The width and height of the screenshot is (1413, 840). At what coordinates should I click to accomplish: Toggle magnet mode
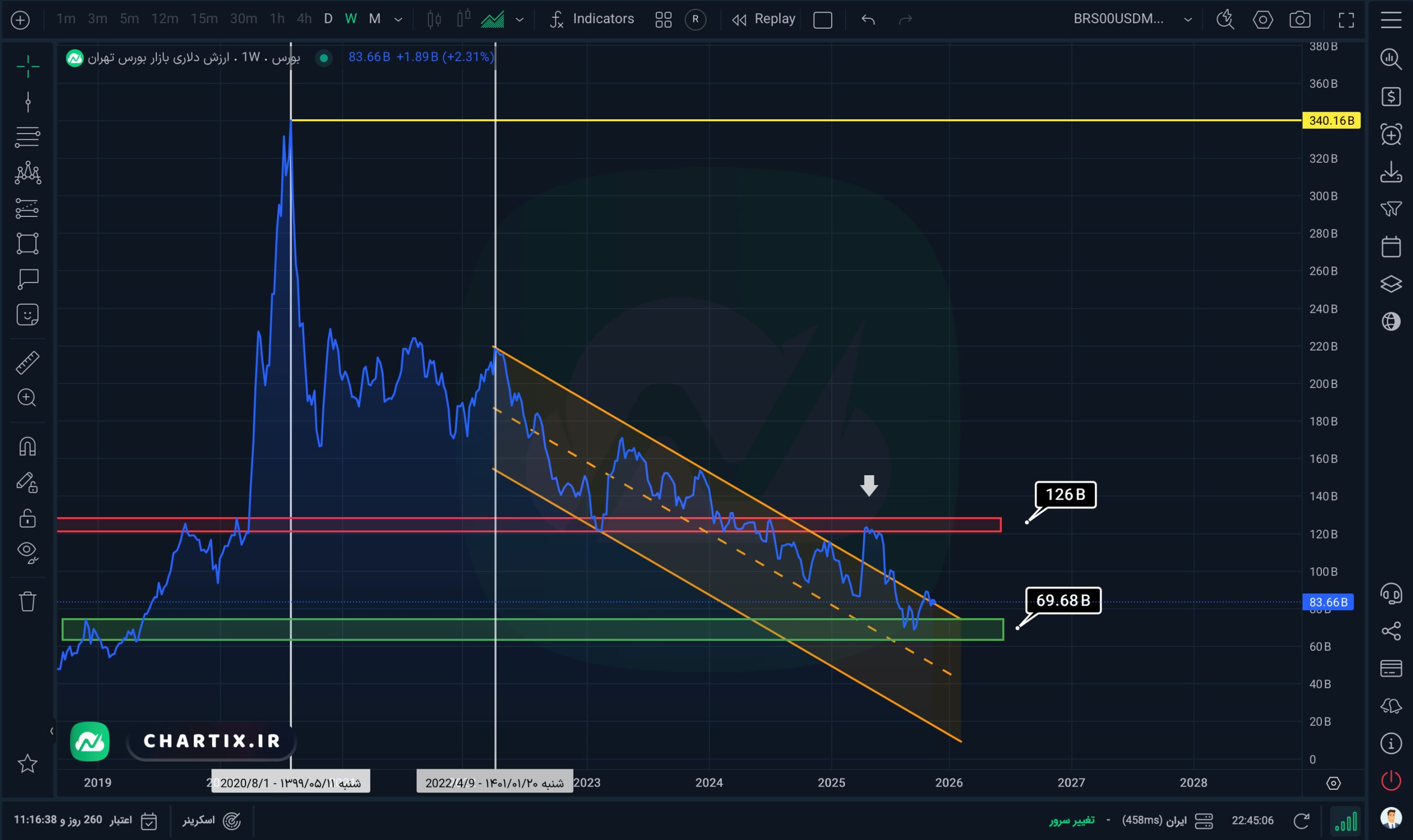coord(27,446)
